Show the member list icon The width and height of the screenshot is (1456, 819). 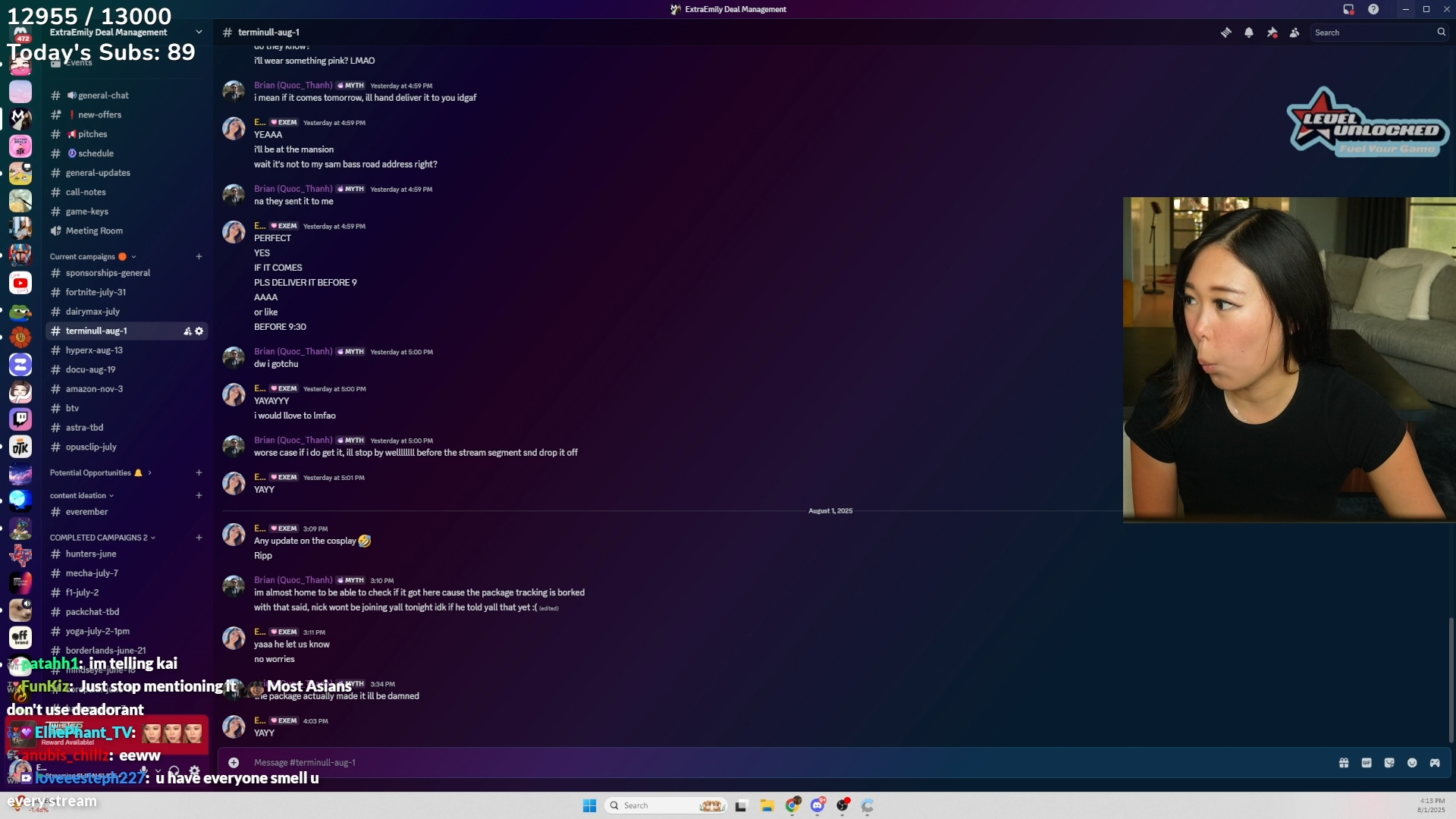(1294, 33)
